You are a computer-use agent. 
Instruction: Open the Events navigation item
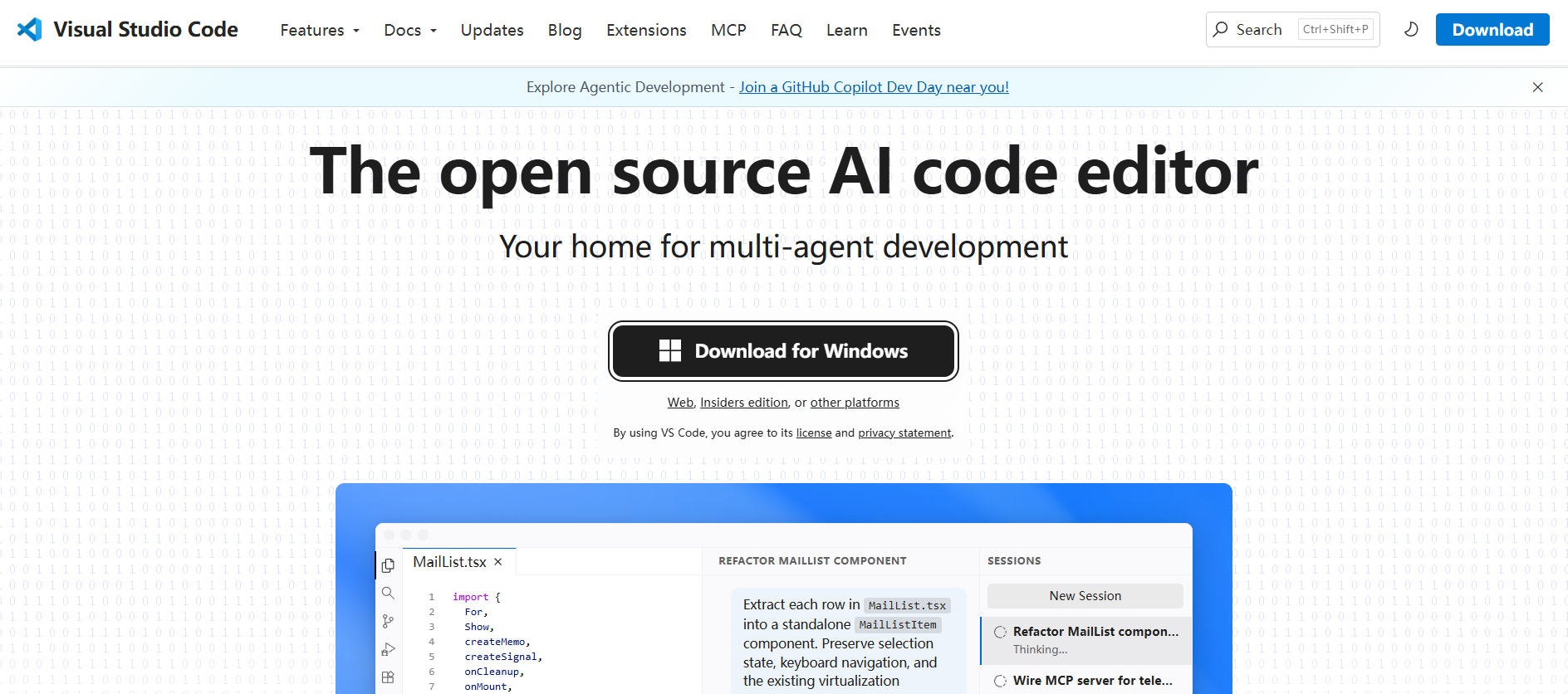tap(917, 30)
